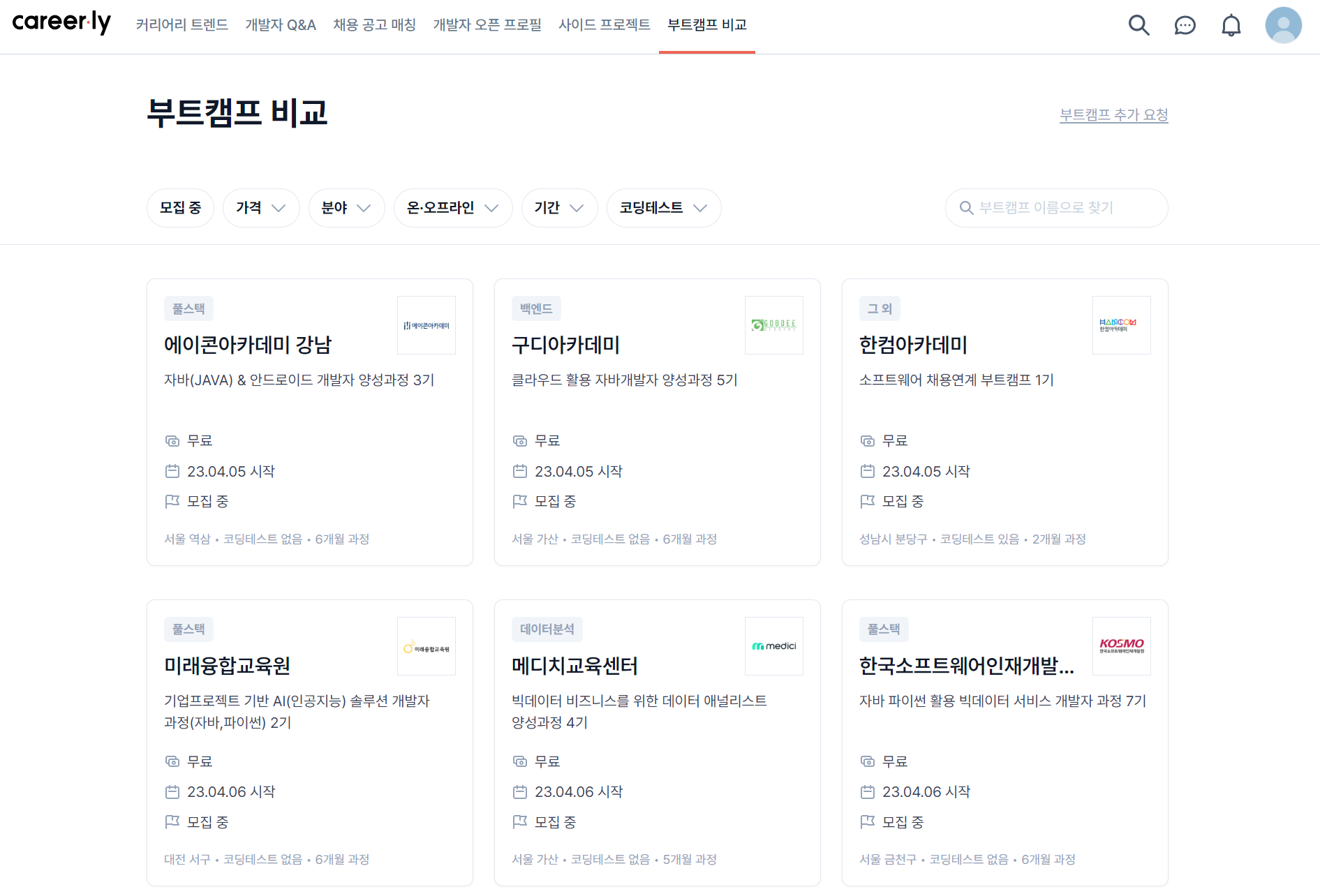The image size is (1320, 896).
Task: Open 메디치교육센터 card title
Action: click(x=574, y=666)
